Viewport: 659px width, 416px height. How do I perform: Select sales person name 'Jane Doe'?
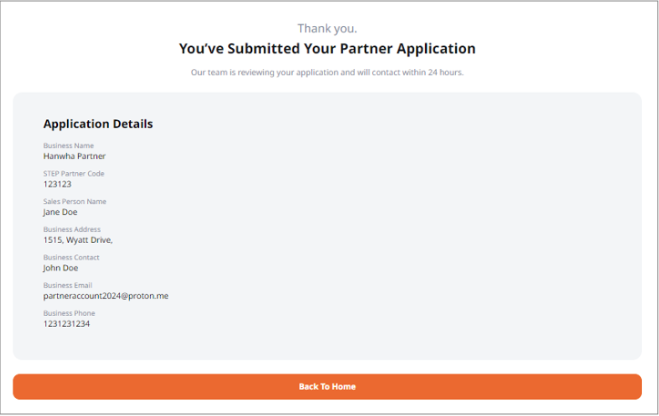(60, 212)
